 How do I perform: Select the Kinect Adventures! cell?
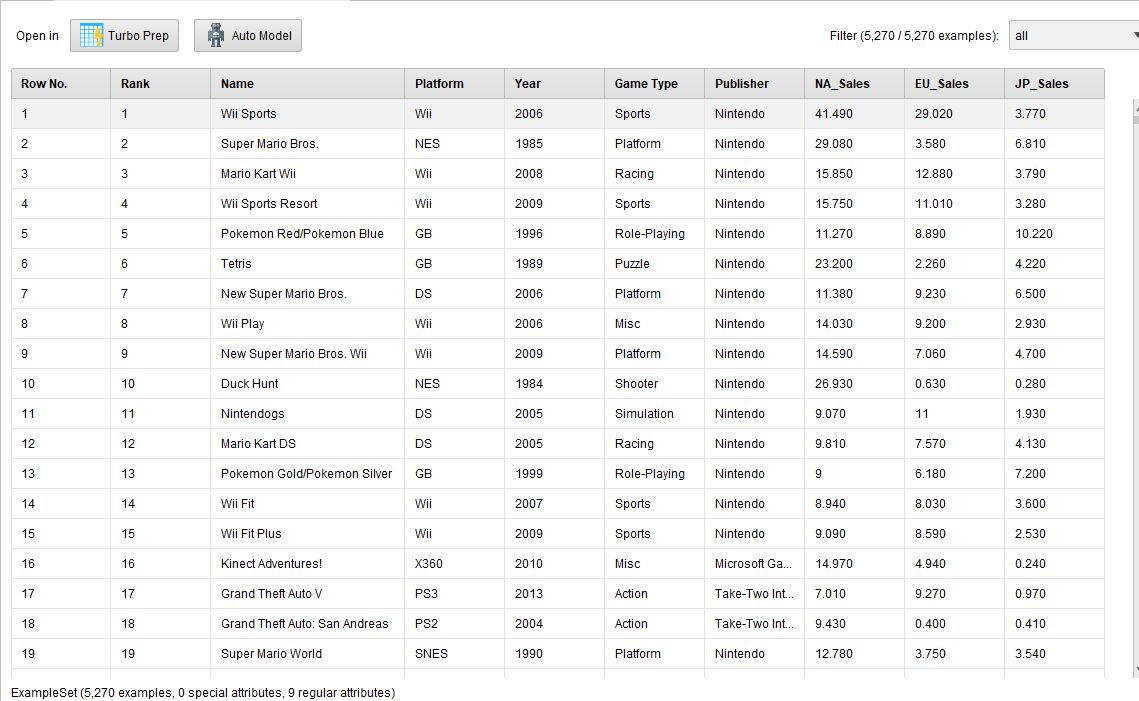coord(308,564)
